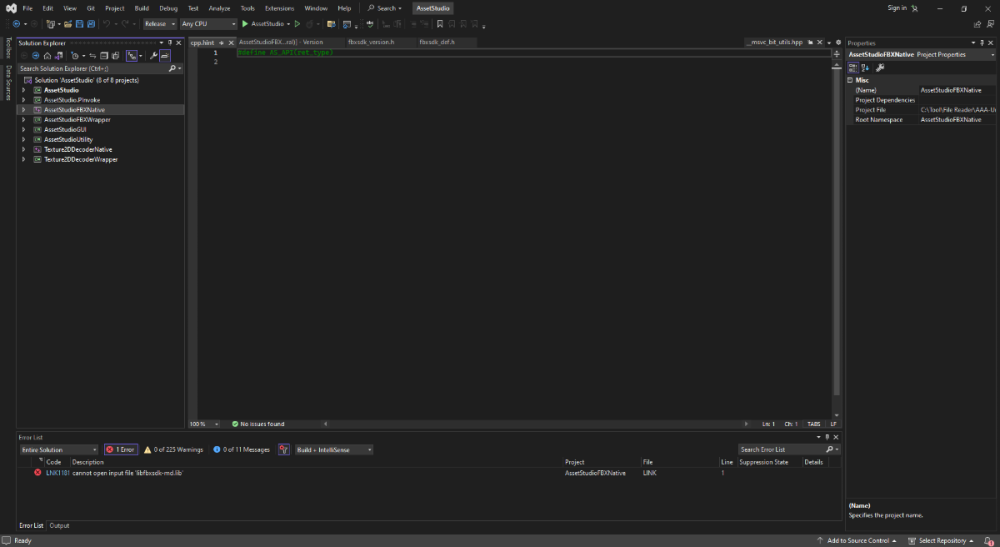
Task: Click the Property Pages wrench icon in Properties panel
Action: 880,68
